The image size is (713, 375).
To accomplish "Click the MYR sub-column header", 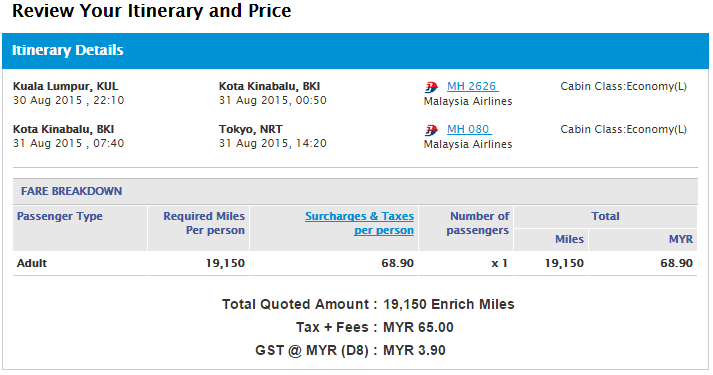I will (681, 239).
